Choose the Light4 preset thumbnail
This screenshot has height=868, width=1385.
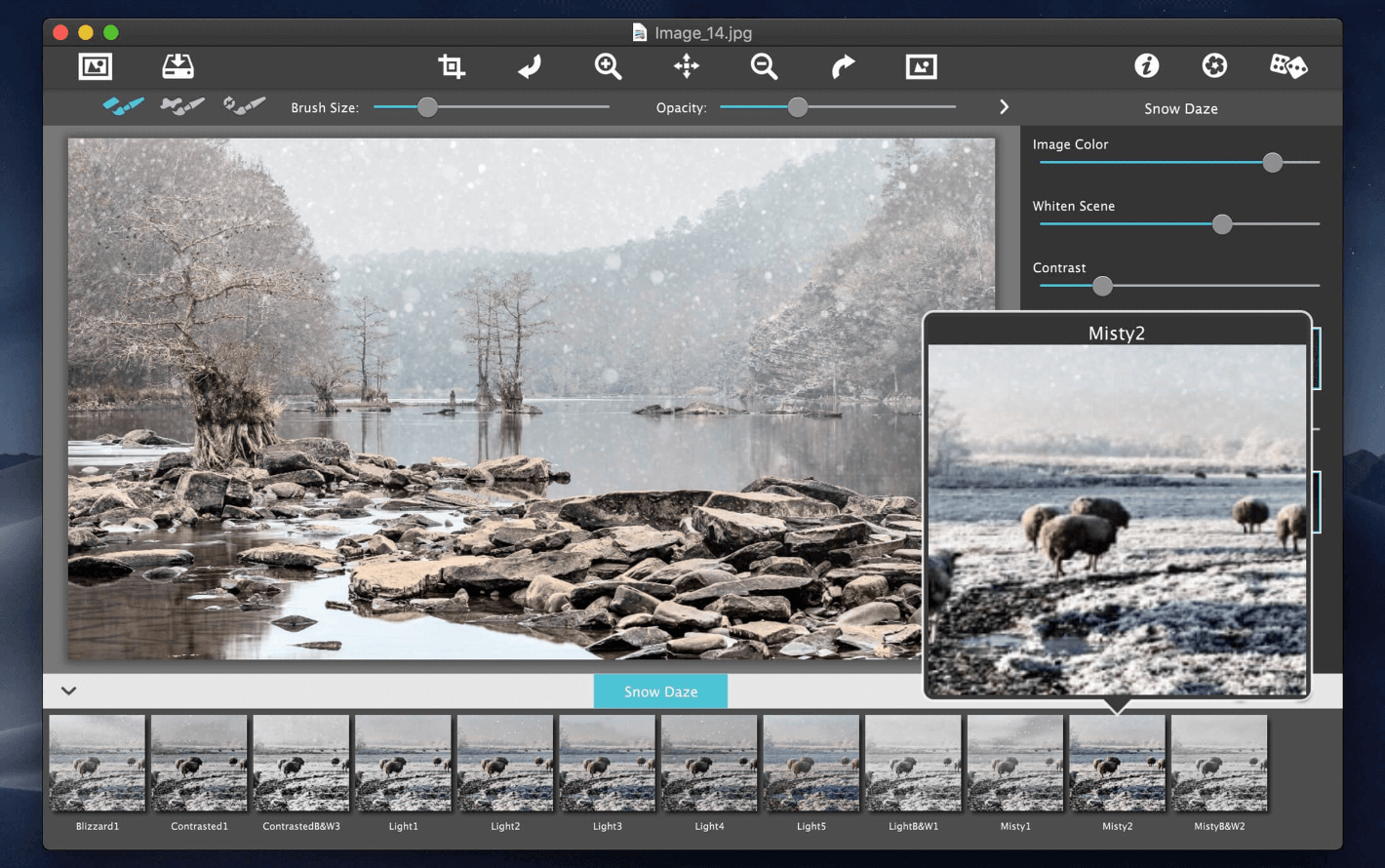[x=709, y=763]
